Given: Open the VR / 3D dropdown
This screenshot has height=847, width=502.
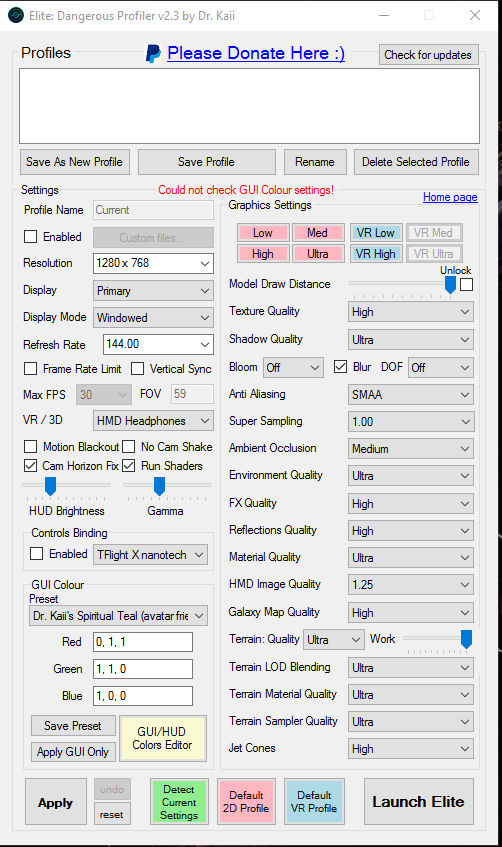Looking at the screenshot, I should tap(153, 421).
